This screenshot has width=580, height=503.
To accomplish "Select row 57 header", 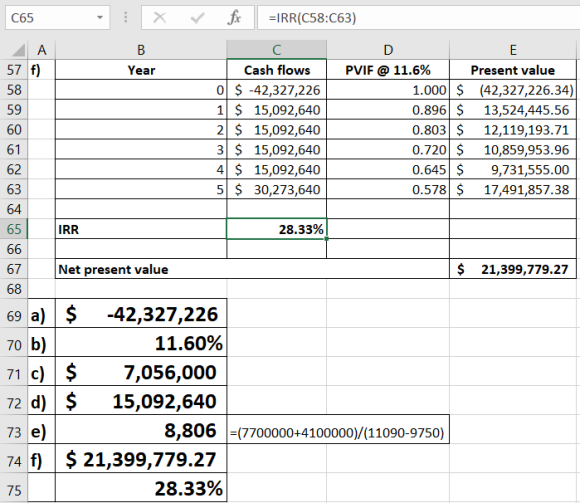I will click(x=14, y=70).
